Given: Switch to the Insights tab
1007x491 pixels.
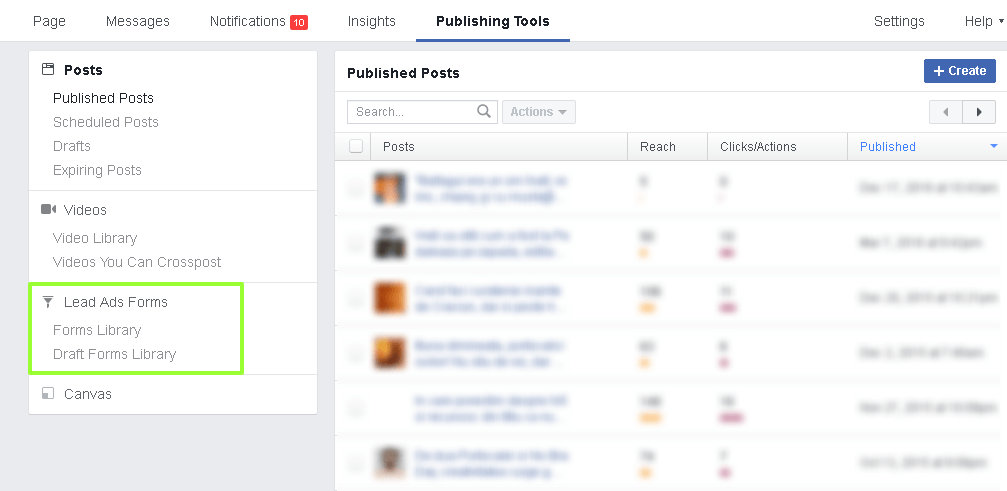Looking at the screenshot, I should tap(371, 21).
